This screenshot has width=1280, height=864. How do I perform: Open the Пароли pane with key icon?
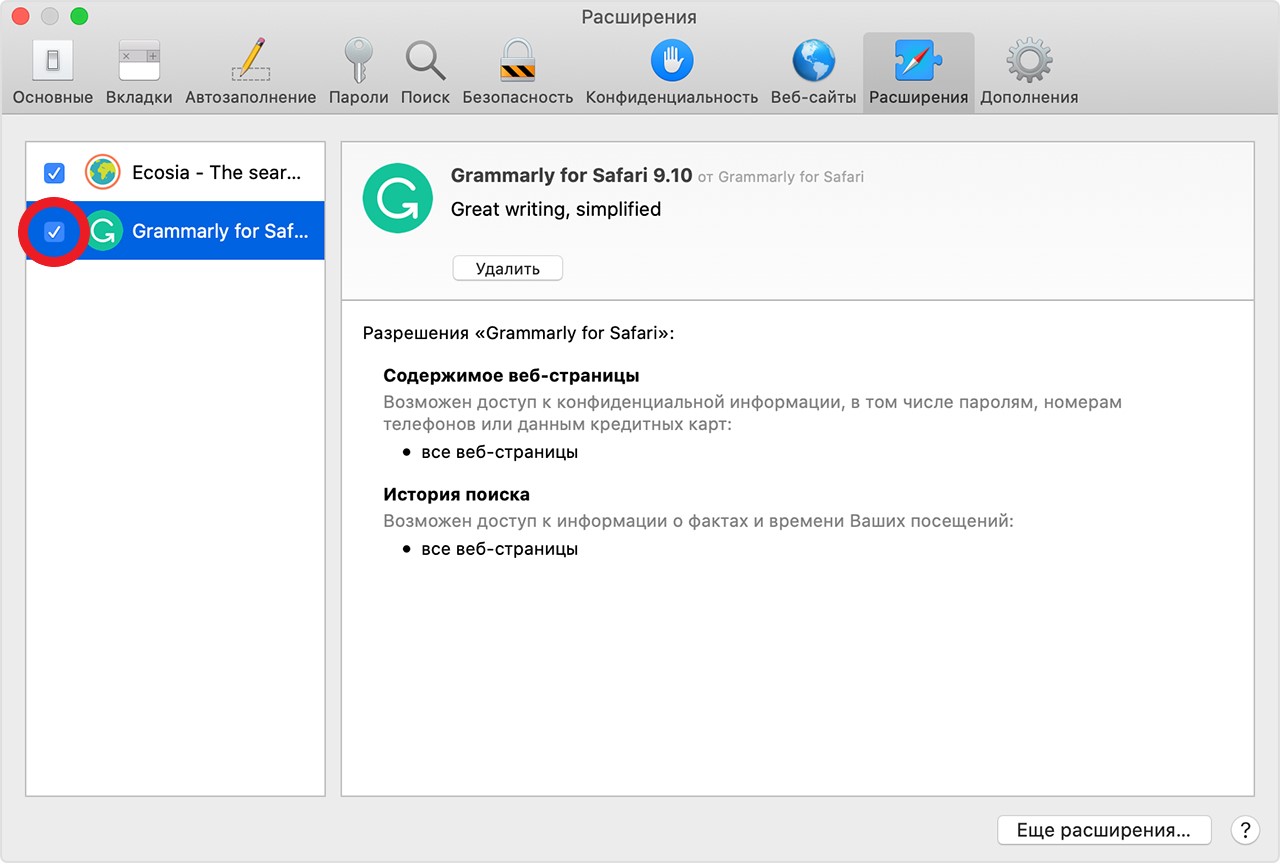[358, 71]
